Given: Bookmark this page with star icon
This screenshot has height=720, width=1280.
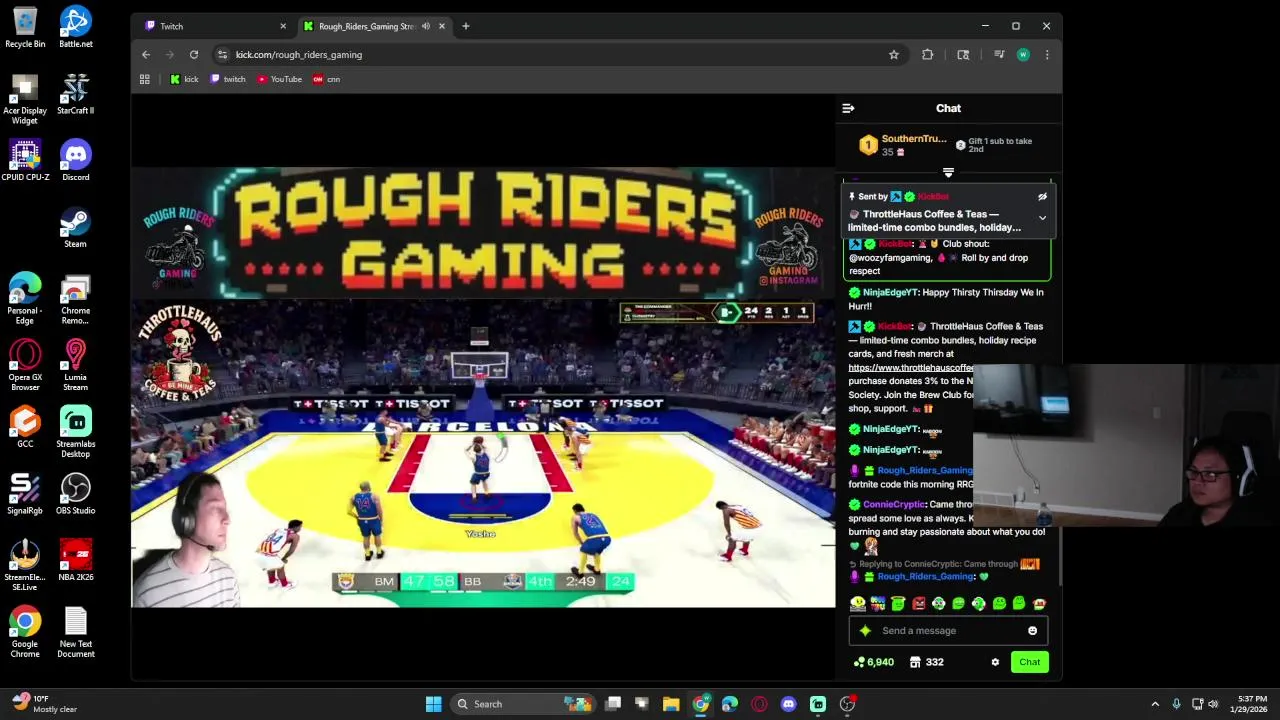Looking at the screenshot, I should [894, 55].
